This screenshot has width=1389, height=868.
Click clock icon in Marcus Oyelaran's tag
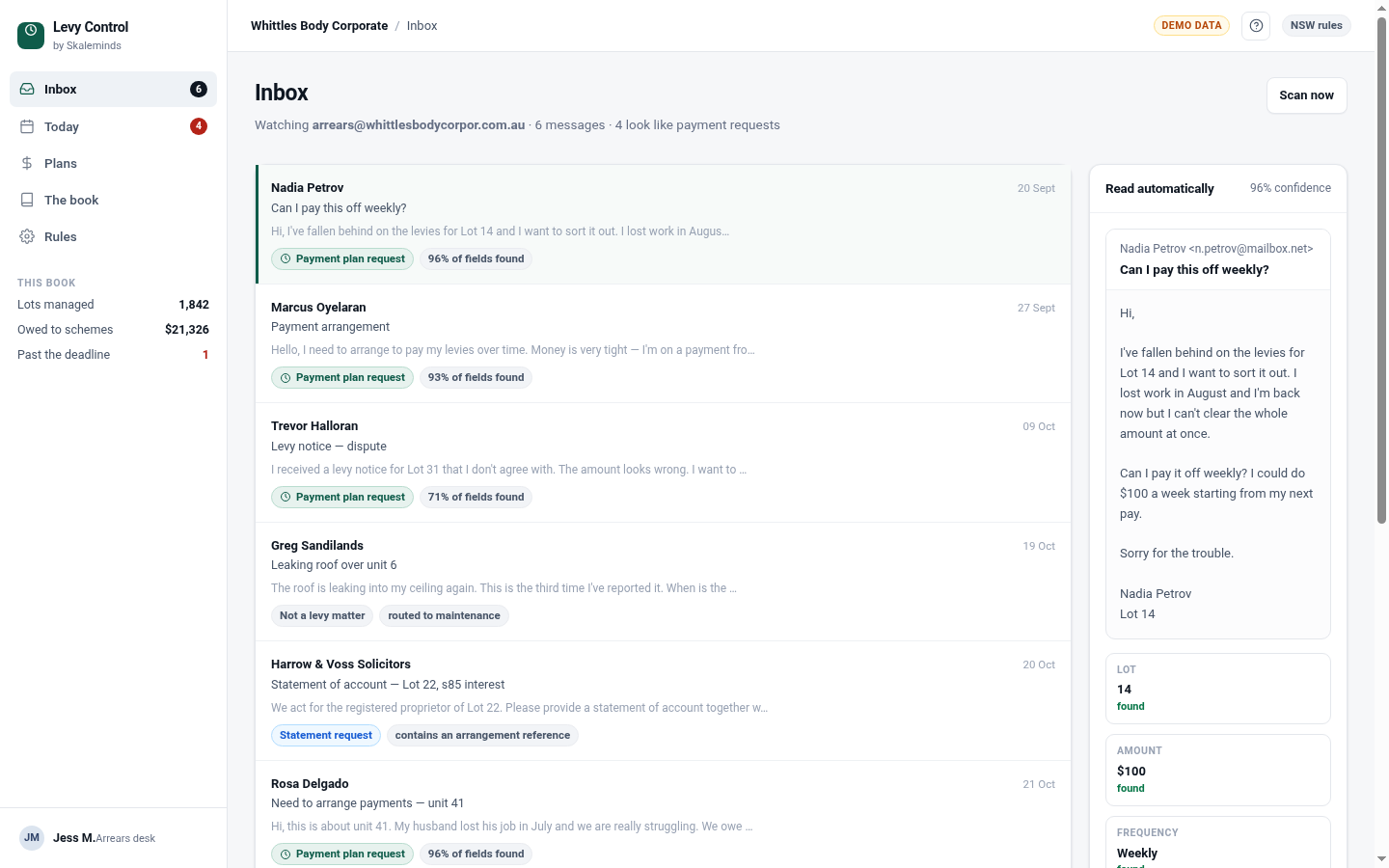point(286,378)
